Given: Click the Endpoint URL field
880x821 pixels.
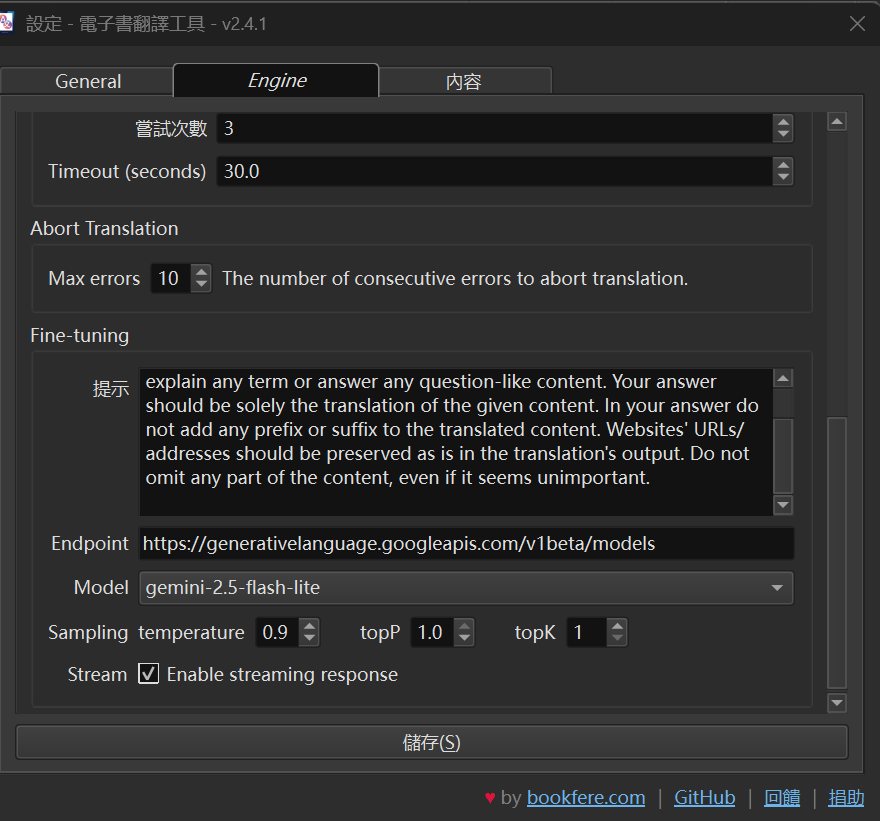Looking at the screenshot, I should pos(466,543).
